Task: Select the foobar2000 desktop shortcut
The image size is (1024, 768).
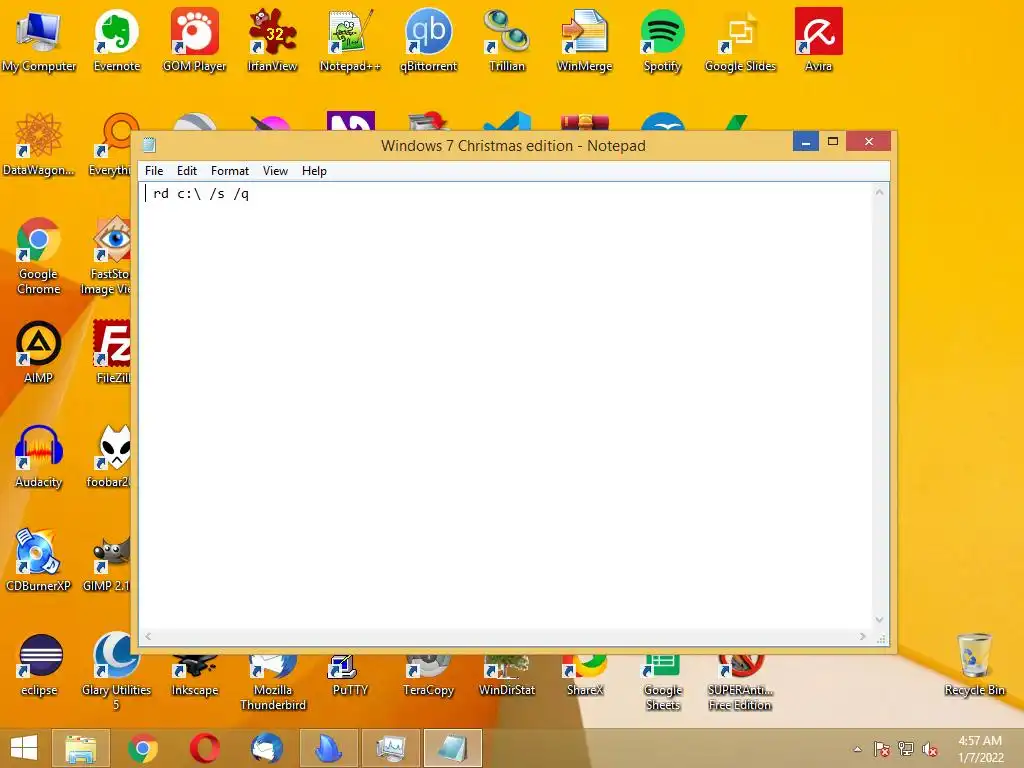Action: pyautogui.click(x=110, y=456)
